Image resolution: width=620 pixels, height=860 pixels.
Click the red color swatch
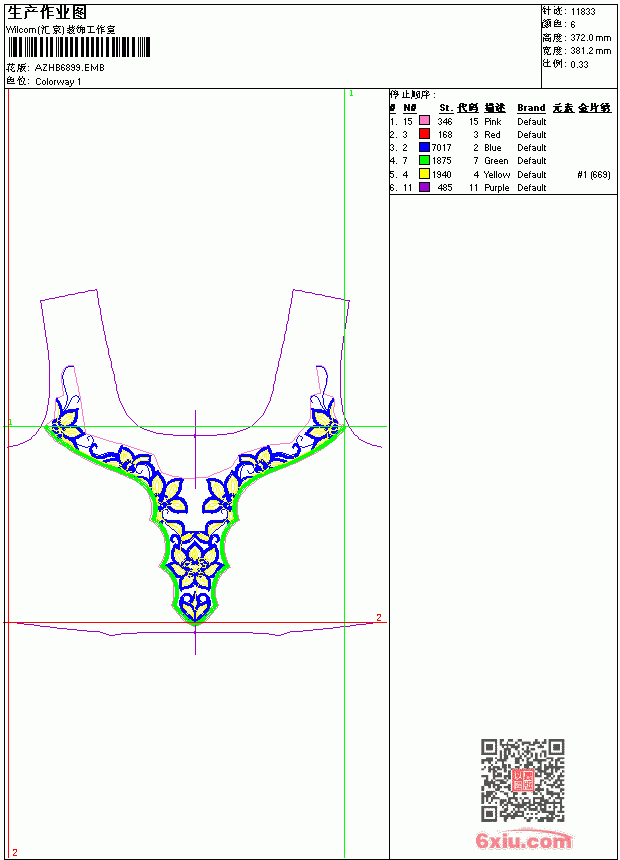[424, 134]
